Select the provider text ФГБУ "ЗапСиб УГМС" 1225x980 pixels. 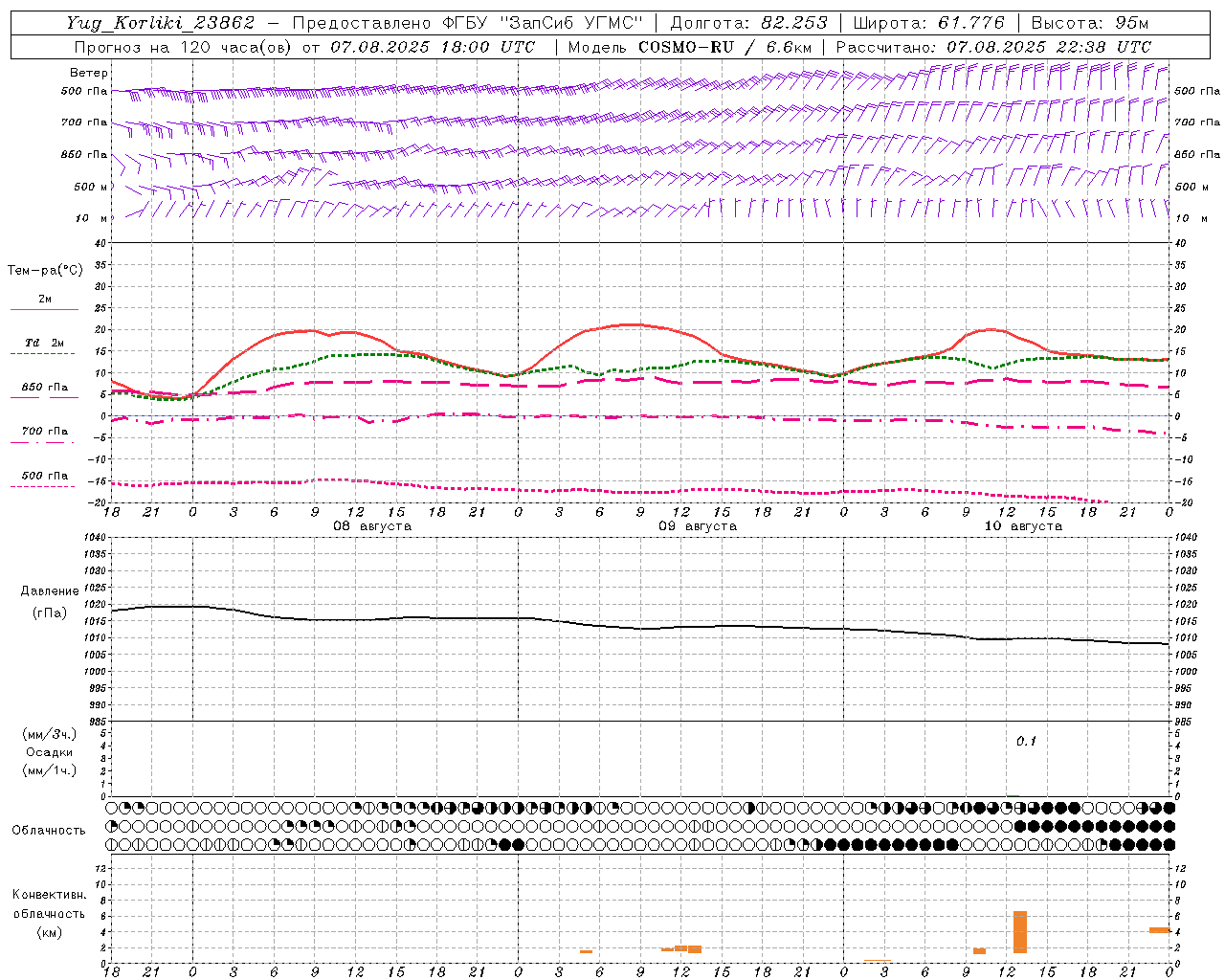543,23
